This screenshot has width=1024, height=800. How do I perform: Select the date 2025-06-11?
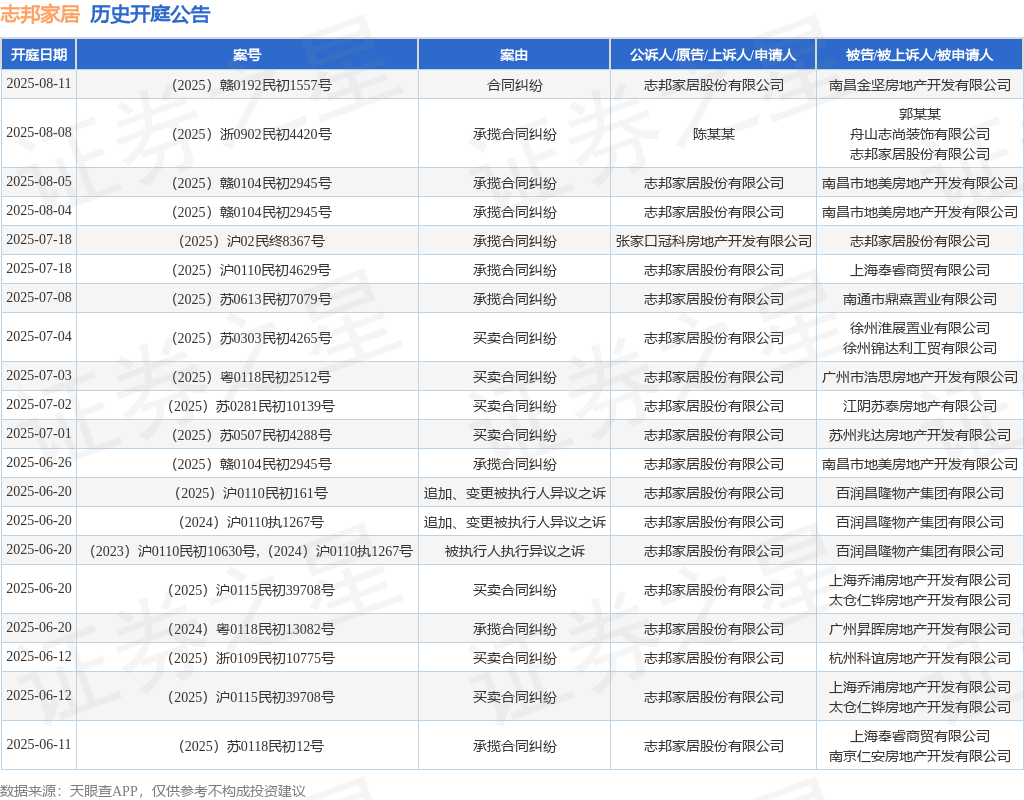(x=39, y=744)
